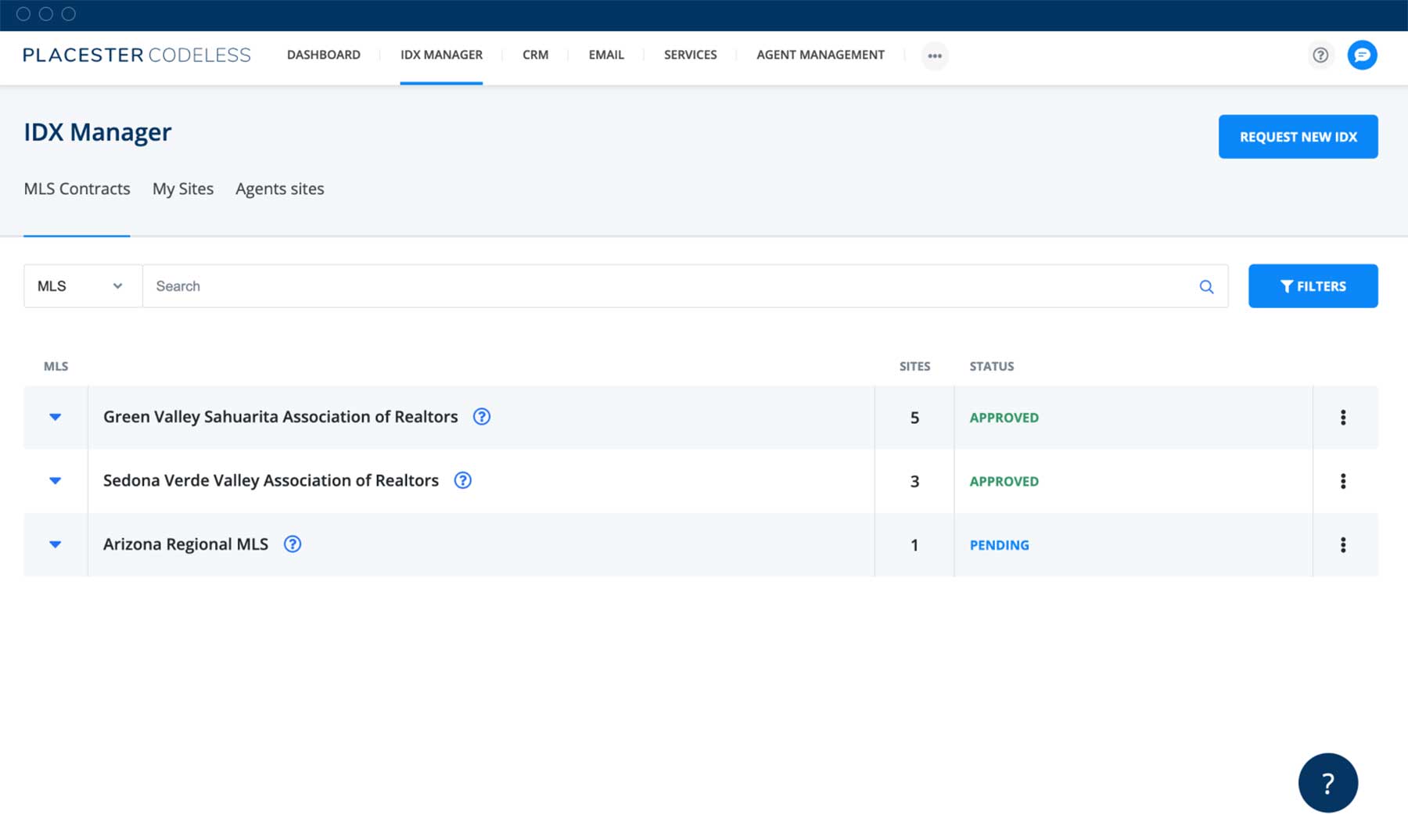Open the Agents sites tab

pyautogui.click(x=279, y=188)
